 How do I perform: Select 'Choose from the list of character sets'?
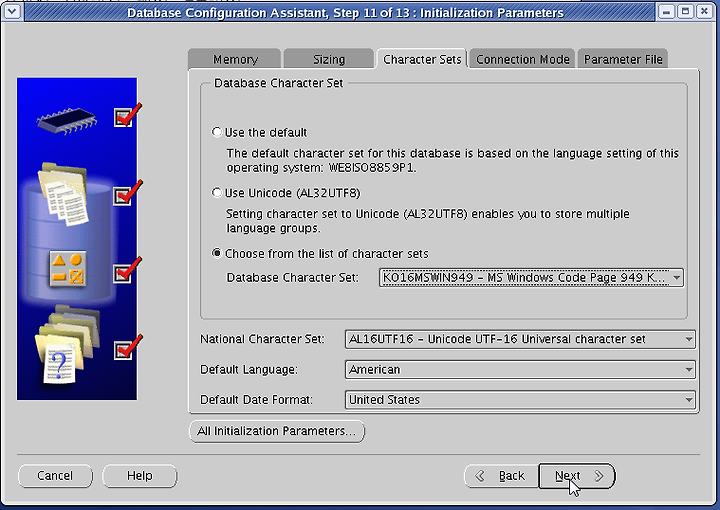coord(217,253)
